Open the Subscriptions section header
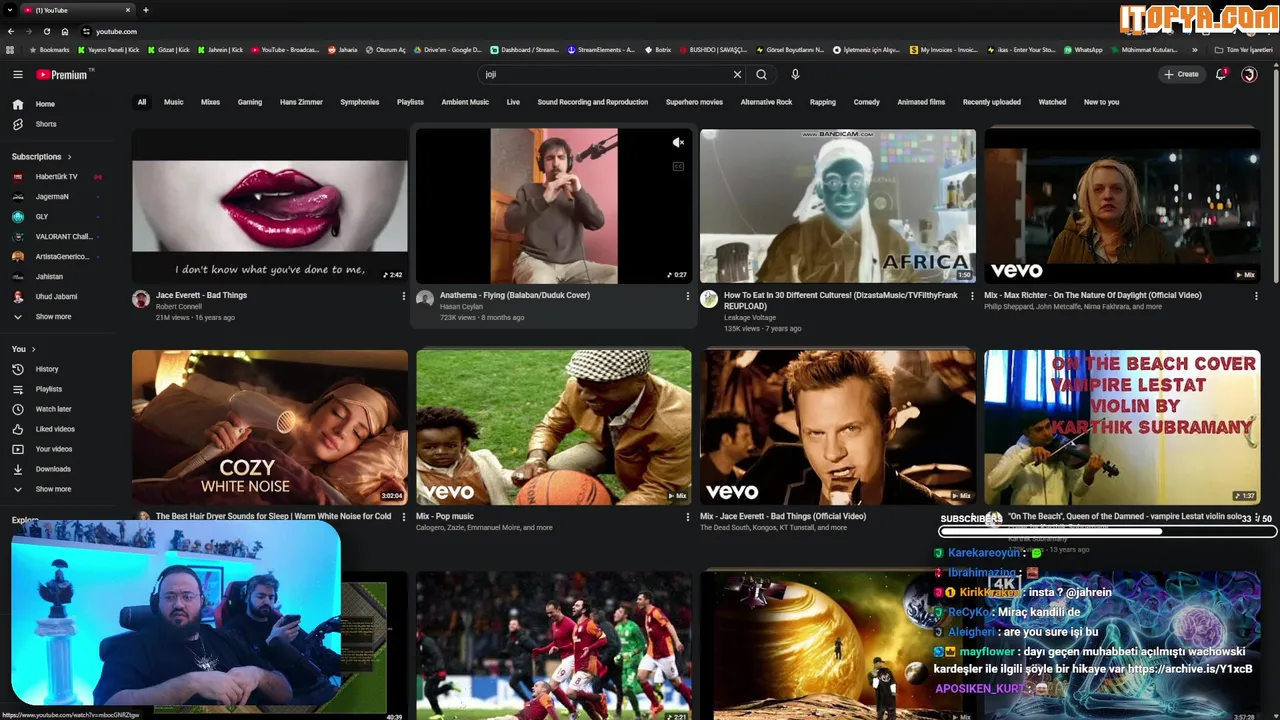This screenshot has width=1280, height=720. 42,157
